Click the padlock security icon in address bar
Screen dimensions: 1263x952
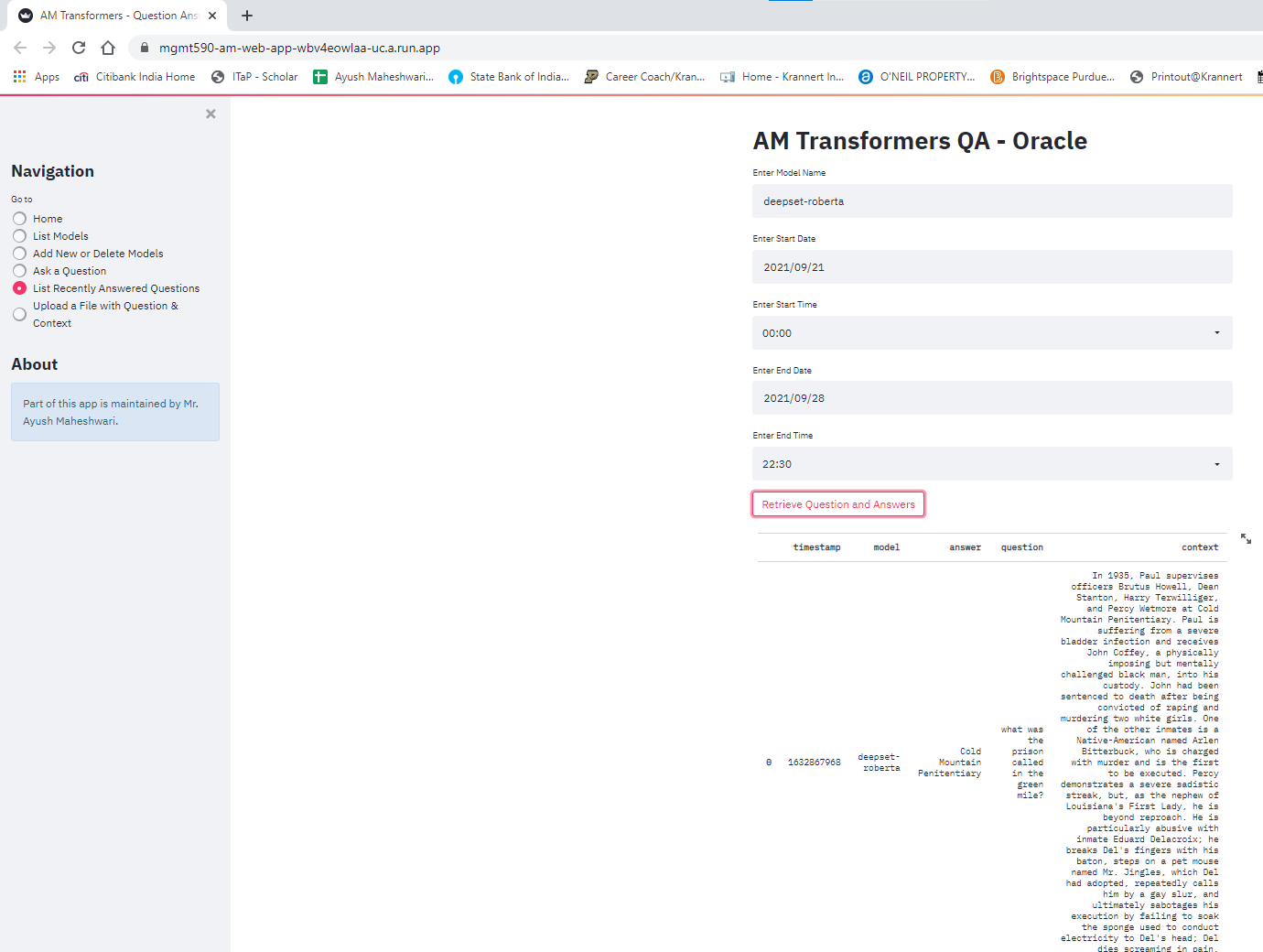(x=144, y=47)
